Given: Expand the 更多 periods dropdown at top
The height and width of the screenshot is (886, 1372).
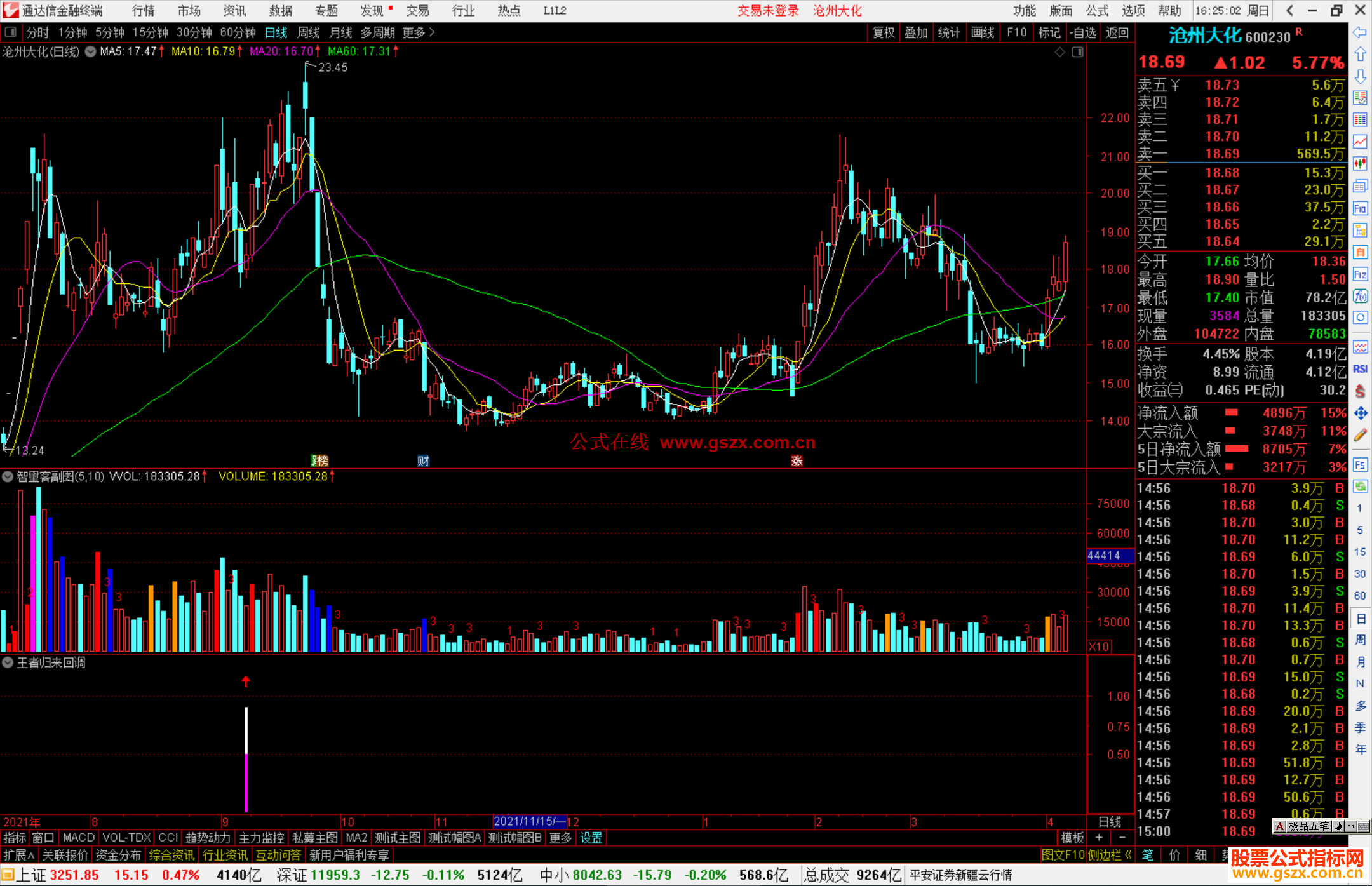Looking at the screenshot, I should tap(419, 32).
